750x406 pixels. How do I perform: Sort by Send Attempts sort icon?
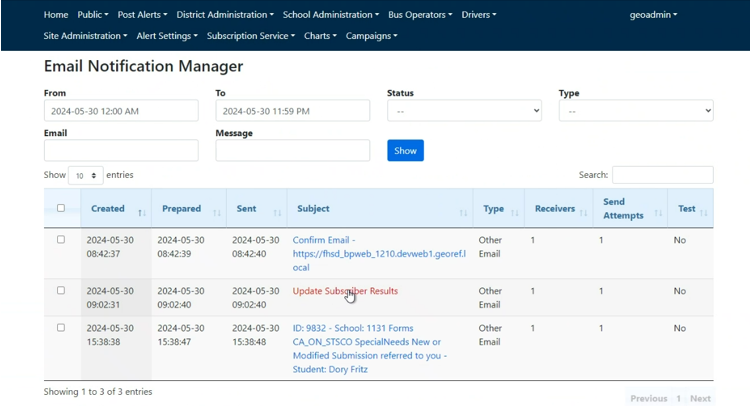(x=657, y=212)
